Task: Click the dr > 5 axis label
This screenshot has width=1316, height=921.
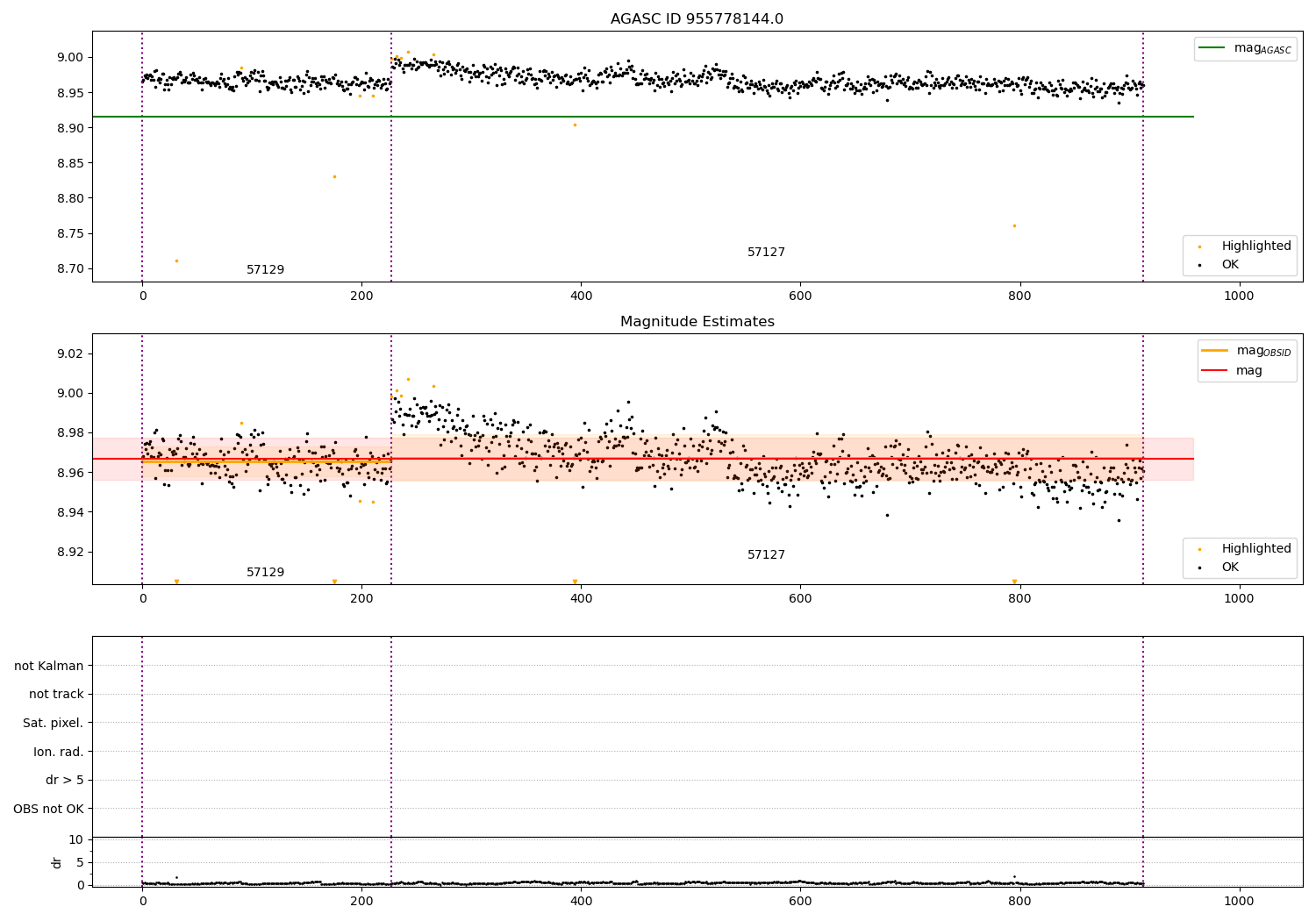Action: point(65,781)
